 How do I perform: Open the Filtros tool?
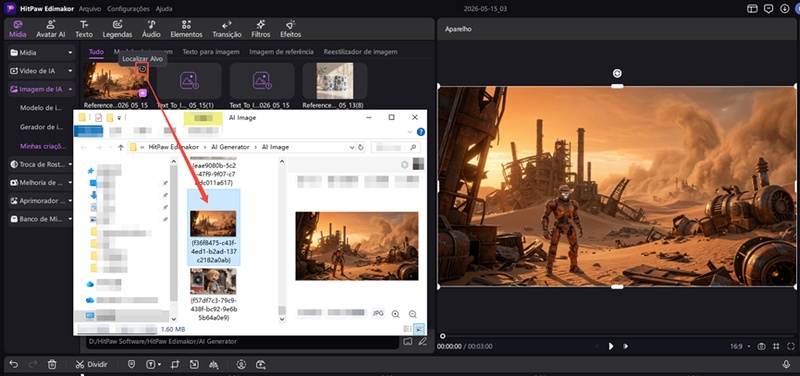pyautogui.click(x=261, y=29)
